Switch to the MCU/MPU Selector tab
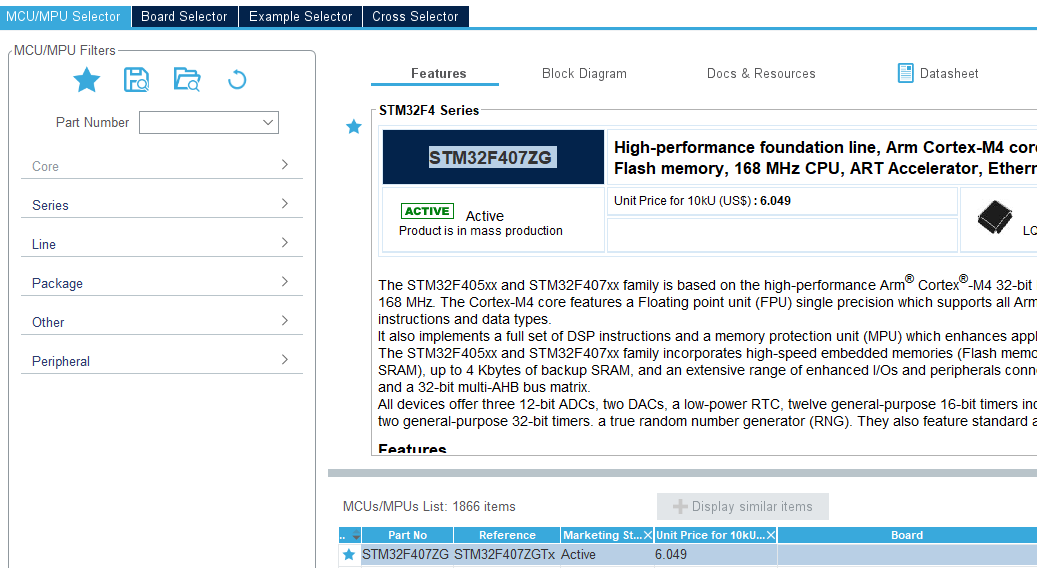 [x=64, y=17]
